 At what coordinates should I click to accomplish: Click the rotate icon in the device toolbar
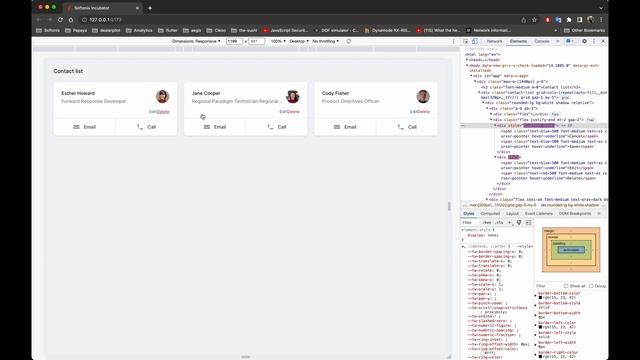349,41
